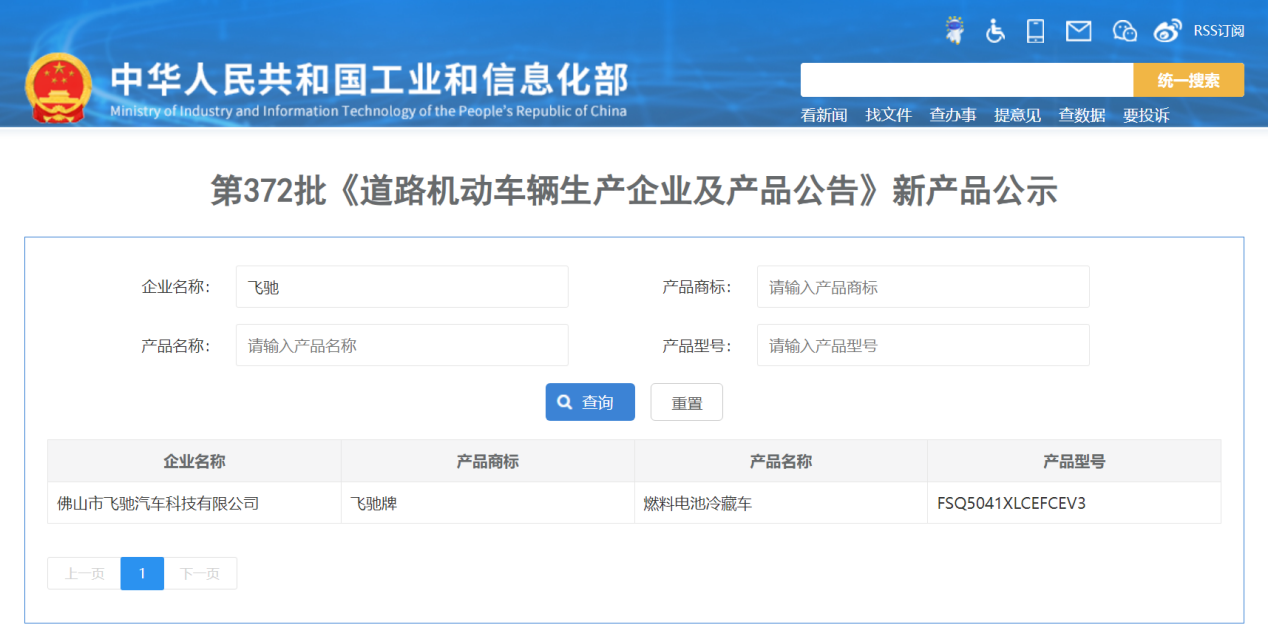Open the RSS订阅 link
Screen dimensions: 1268x642
(x=1220, y=30)
